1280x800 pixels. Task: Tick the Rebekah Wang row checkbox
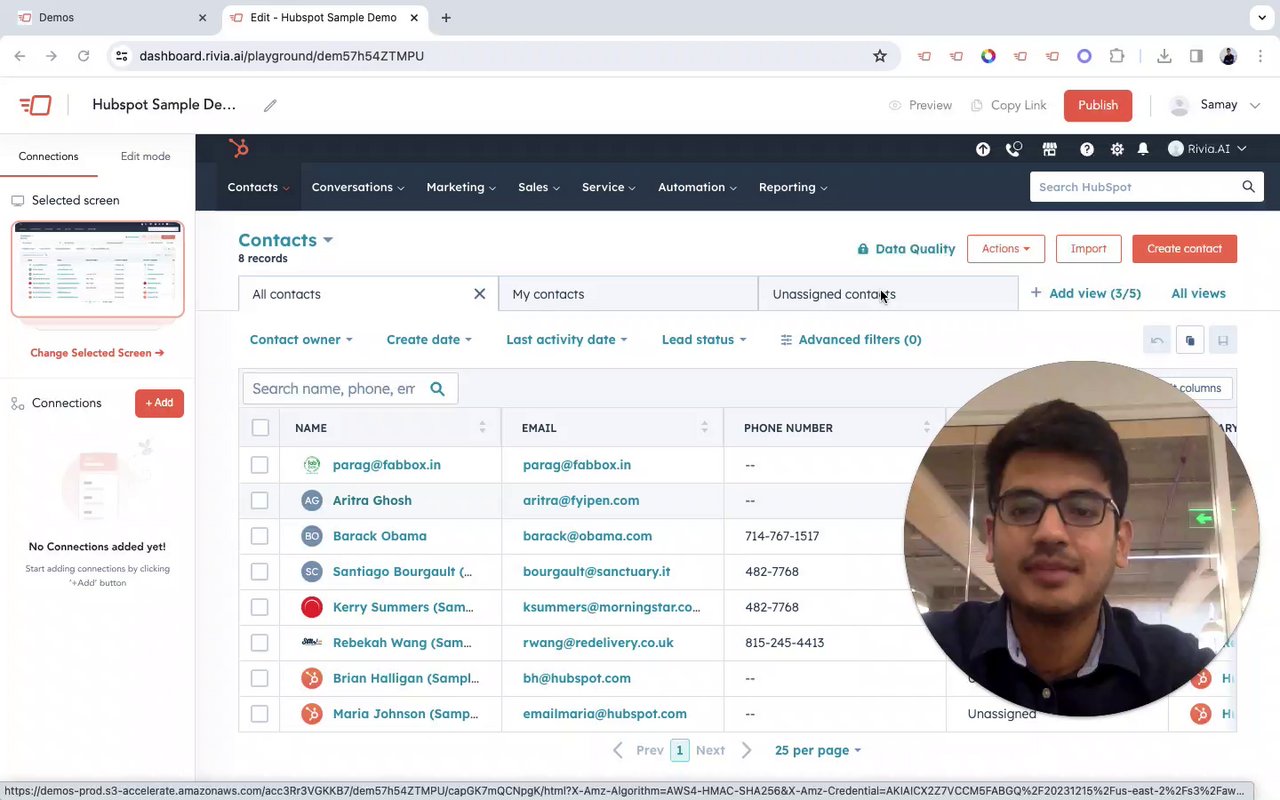(x=260, y=643)
